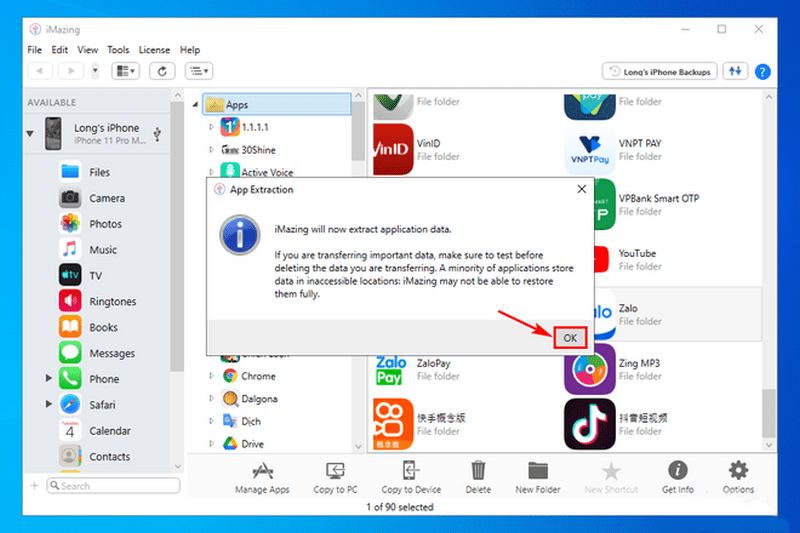Click Manage Apps toolbar button
The width and height of the screenshot is (800, 533).
pyautogui.click(x=262, y=477)
